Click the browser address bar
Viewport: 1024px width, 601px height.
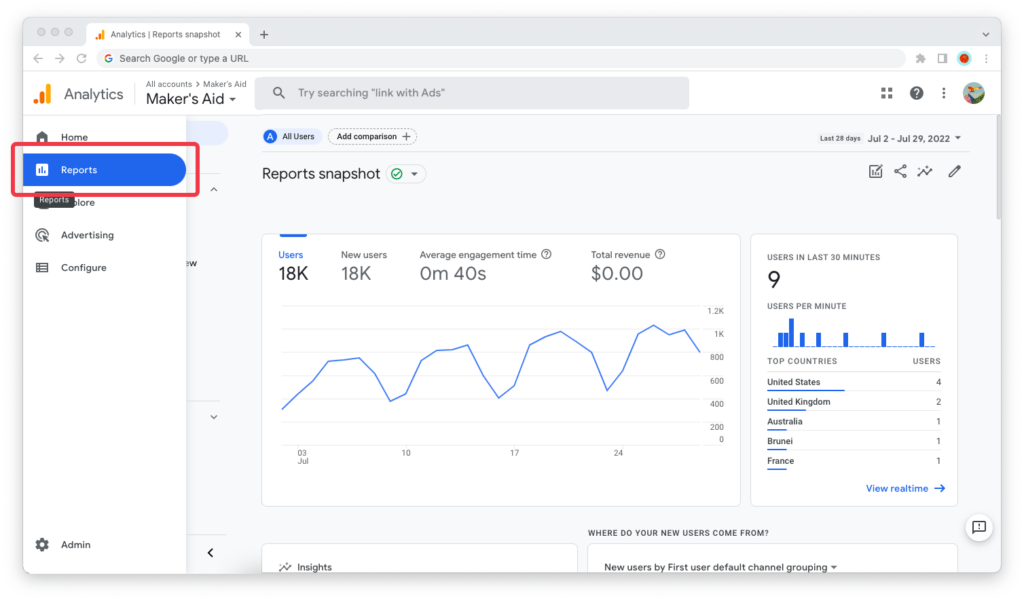[501, 58]
